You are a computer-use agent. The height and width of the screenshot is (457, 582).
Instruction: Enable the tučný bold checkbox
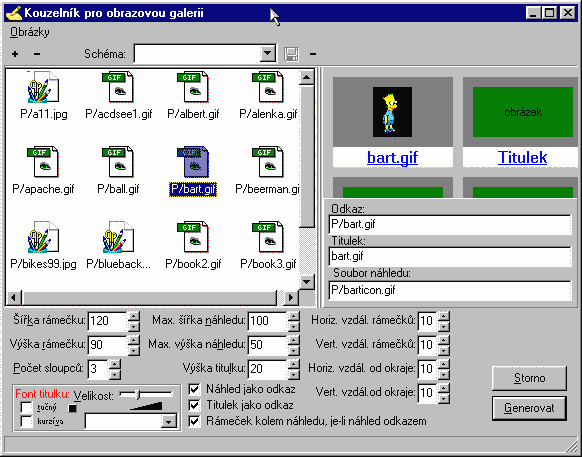[26, 407]
